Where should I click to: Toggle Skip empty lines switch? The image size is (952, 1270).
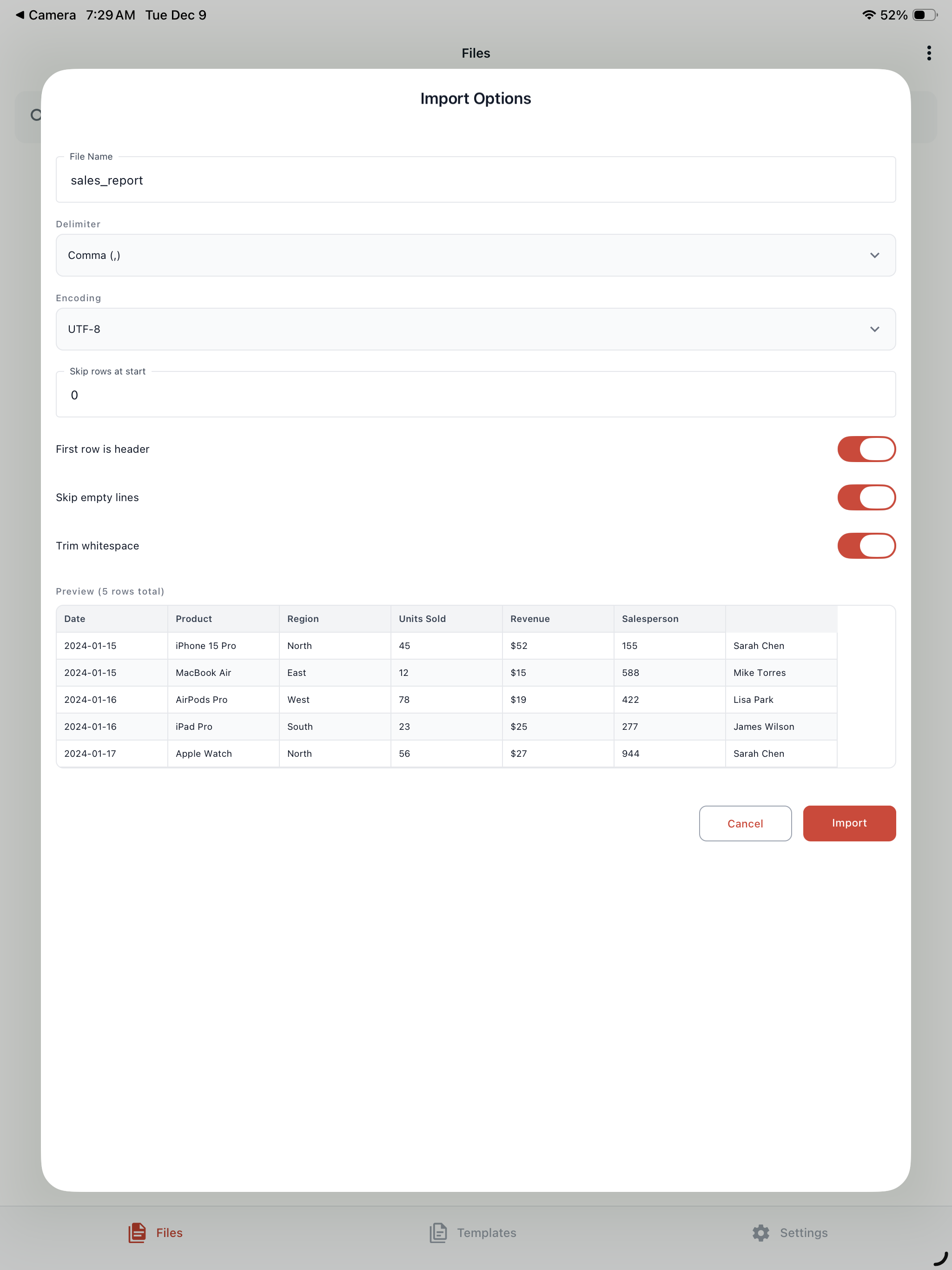[866, 497]
